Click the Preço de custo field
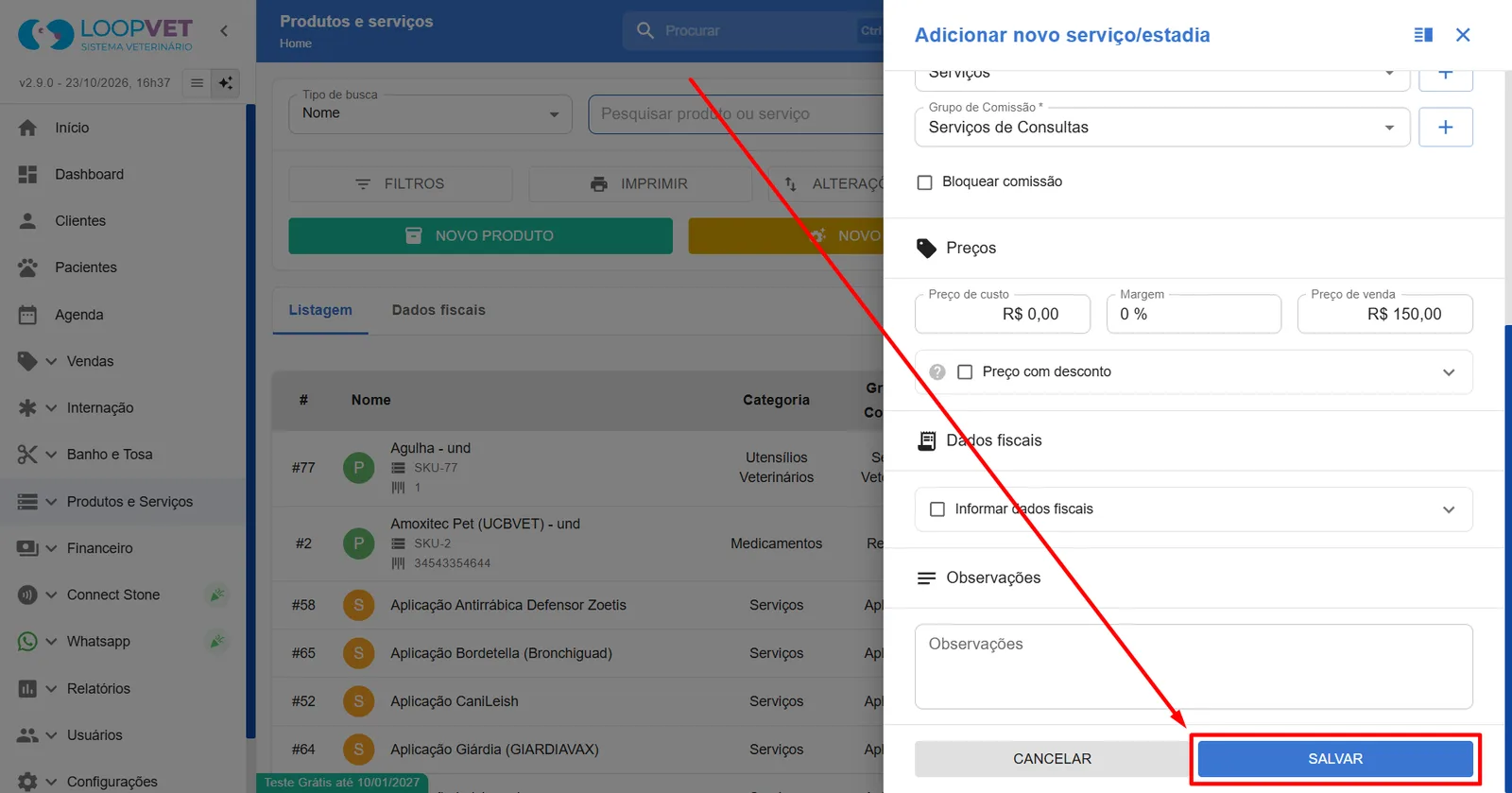 pyautogui.click(x=1003, y=314)
